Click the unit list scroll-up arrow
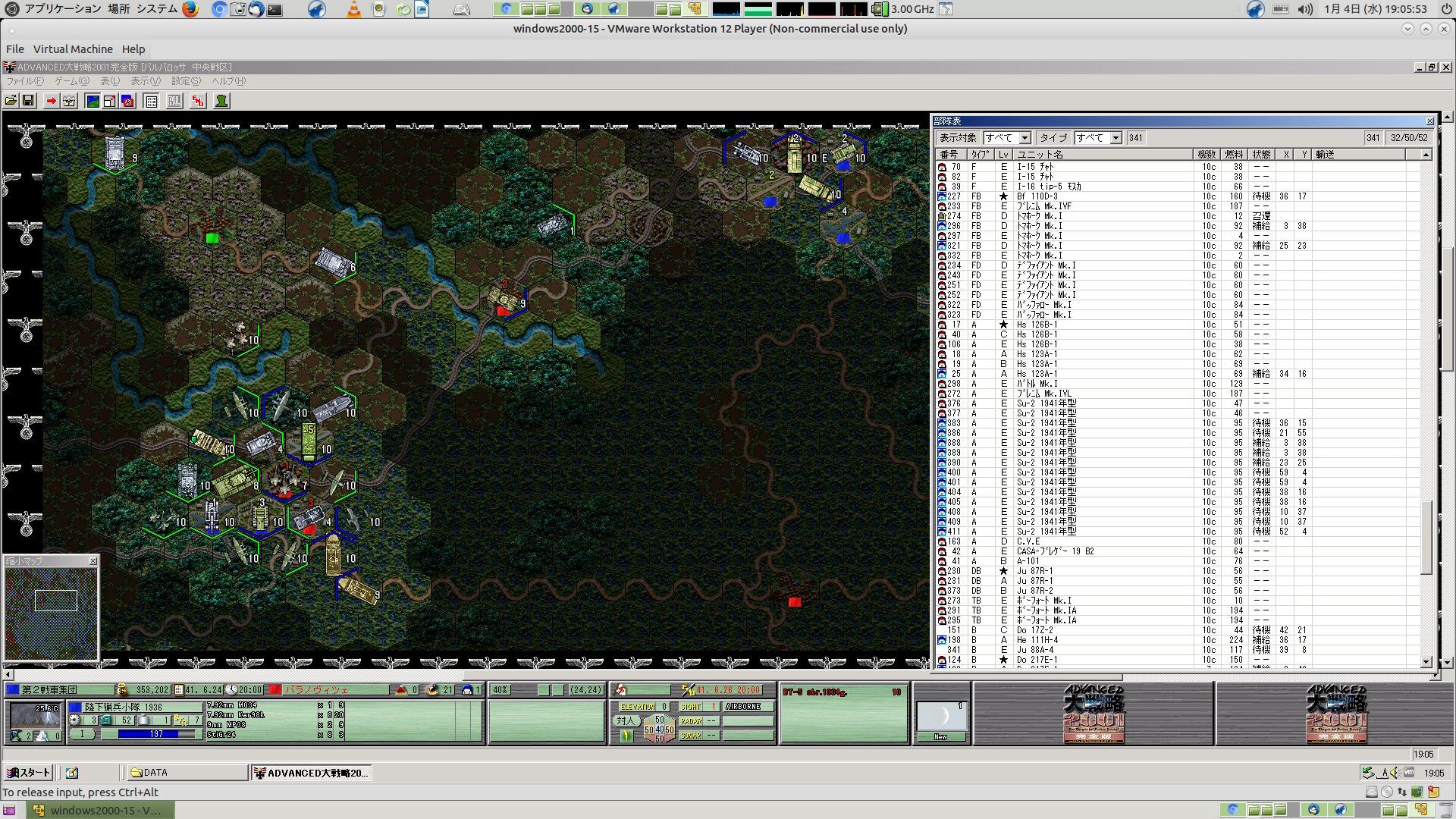This screenshot has width=1456, height=819. (1426, 155)
